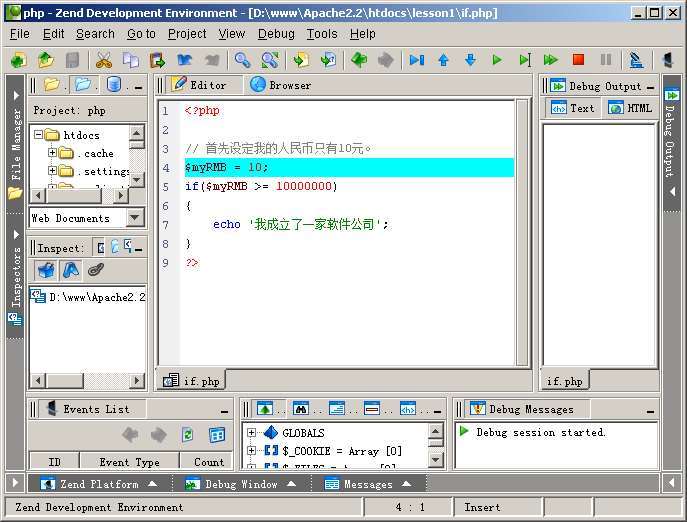Click the New File toolbar icon
Viewport: 687px width, 522px height.
pyautogui.click(x=18, y=60)
